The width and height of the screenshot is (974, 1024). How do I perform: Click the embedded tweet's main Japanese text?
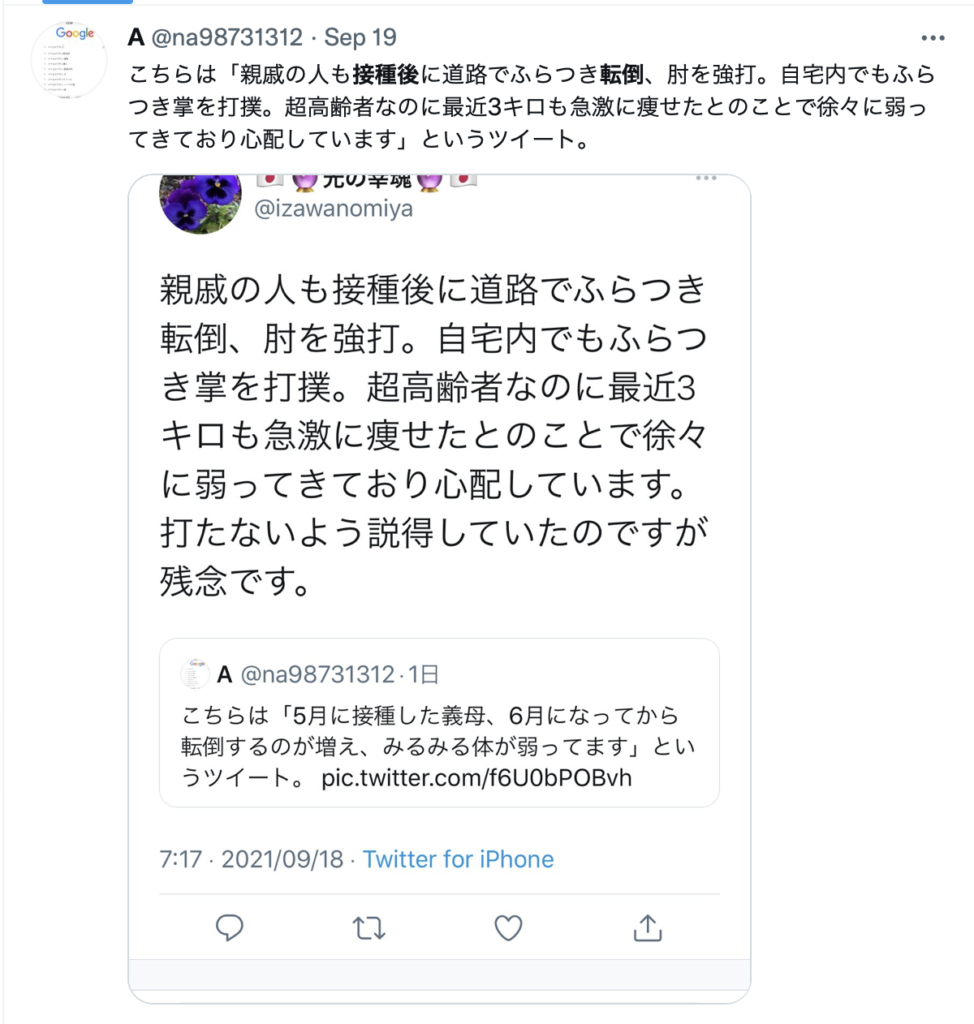coord(434,435)
